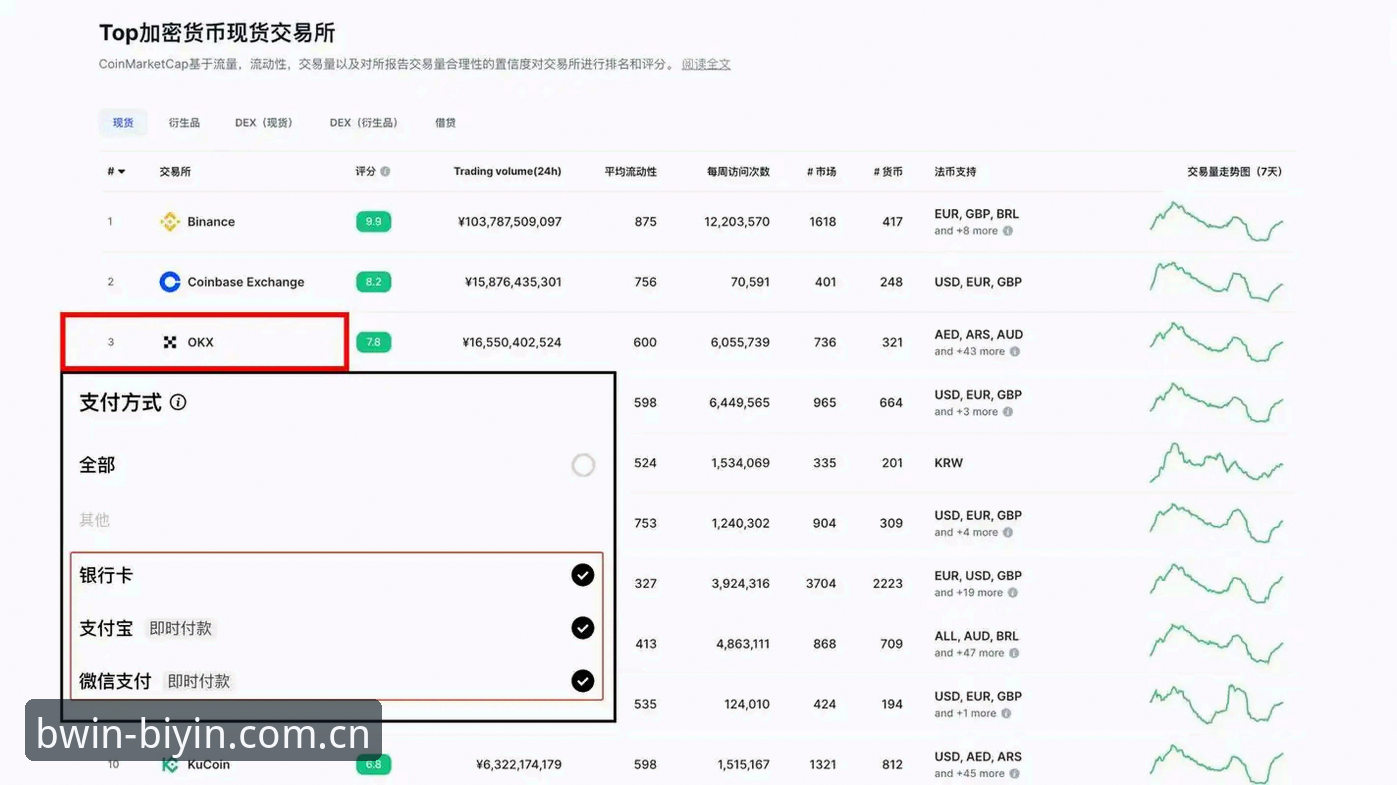Click the OKX logo icon
1397x785 pixels.
[x=170, y=342]
